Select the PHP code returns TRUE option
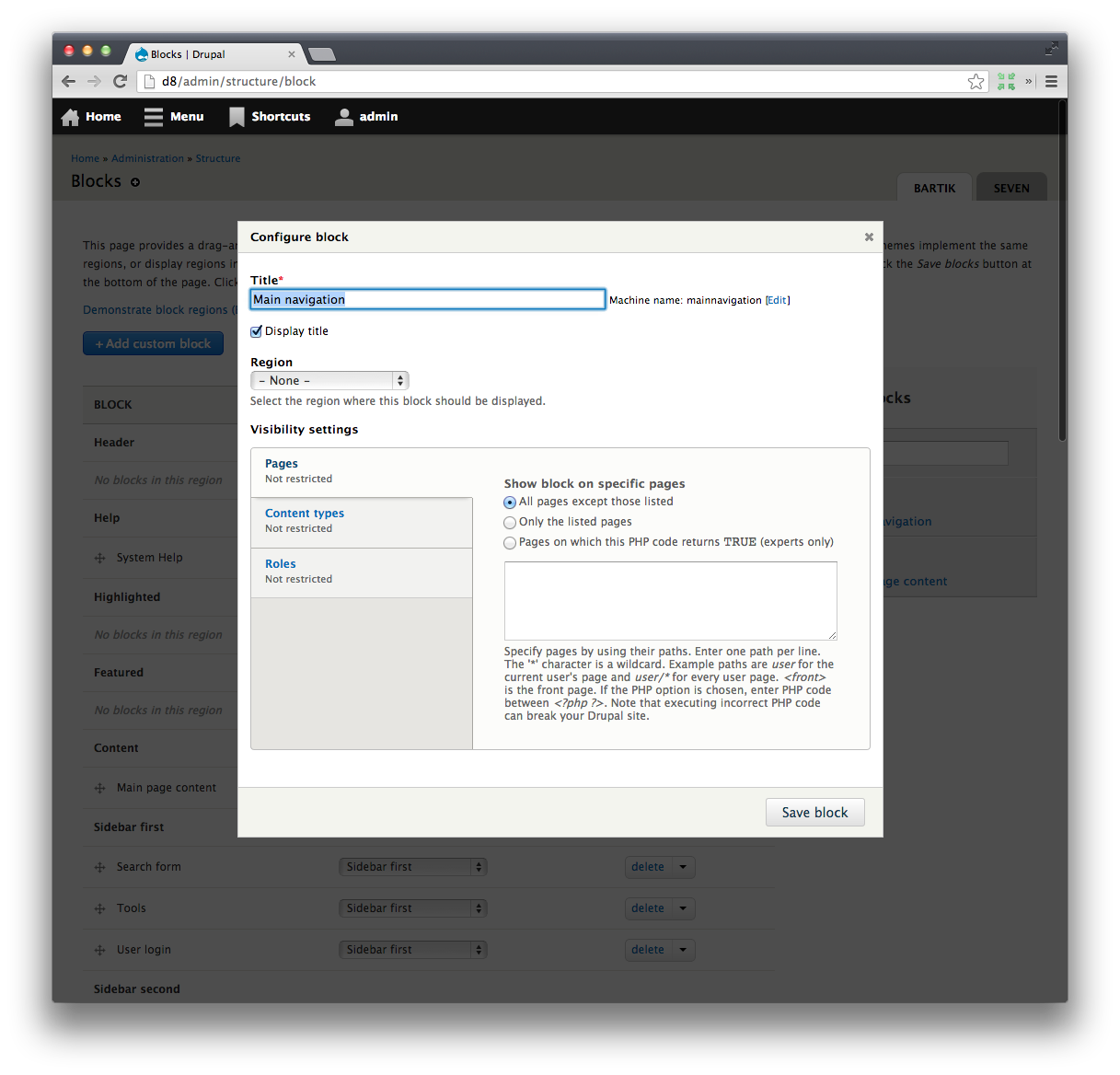Viewport: 1120px width, 1075px height. pos(510,543)
